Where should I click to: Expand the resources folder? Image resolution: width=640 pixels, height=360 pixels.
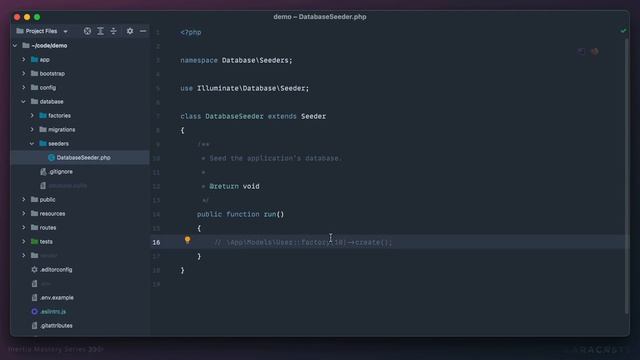[x=24, y=213]
